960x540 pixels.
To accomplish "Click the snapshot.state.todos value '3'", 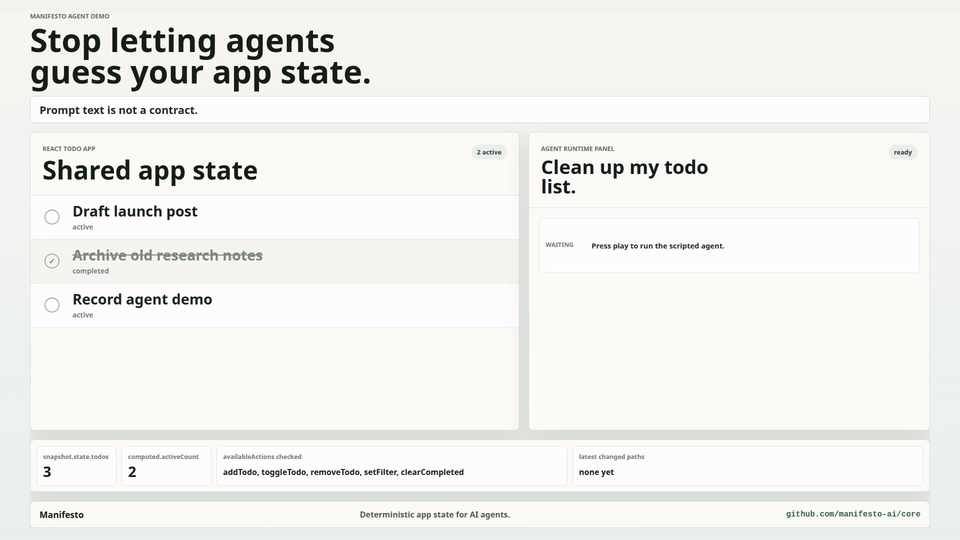I will 47,472.
